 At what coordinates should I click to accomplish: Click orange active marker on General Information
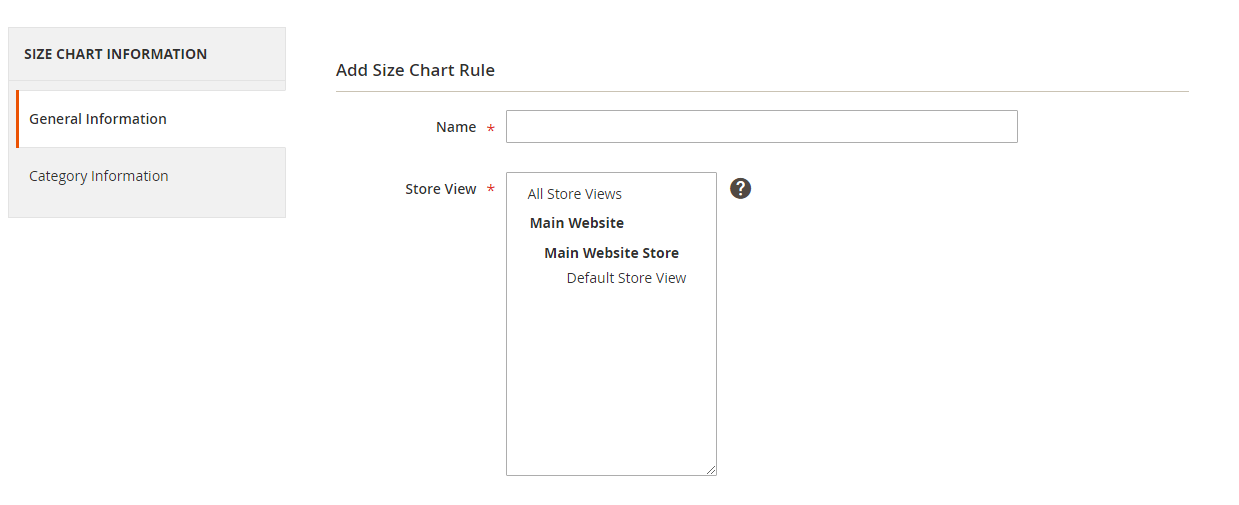point(17,119)
